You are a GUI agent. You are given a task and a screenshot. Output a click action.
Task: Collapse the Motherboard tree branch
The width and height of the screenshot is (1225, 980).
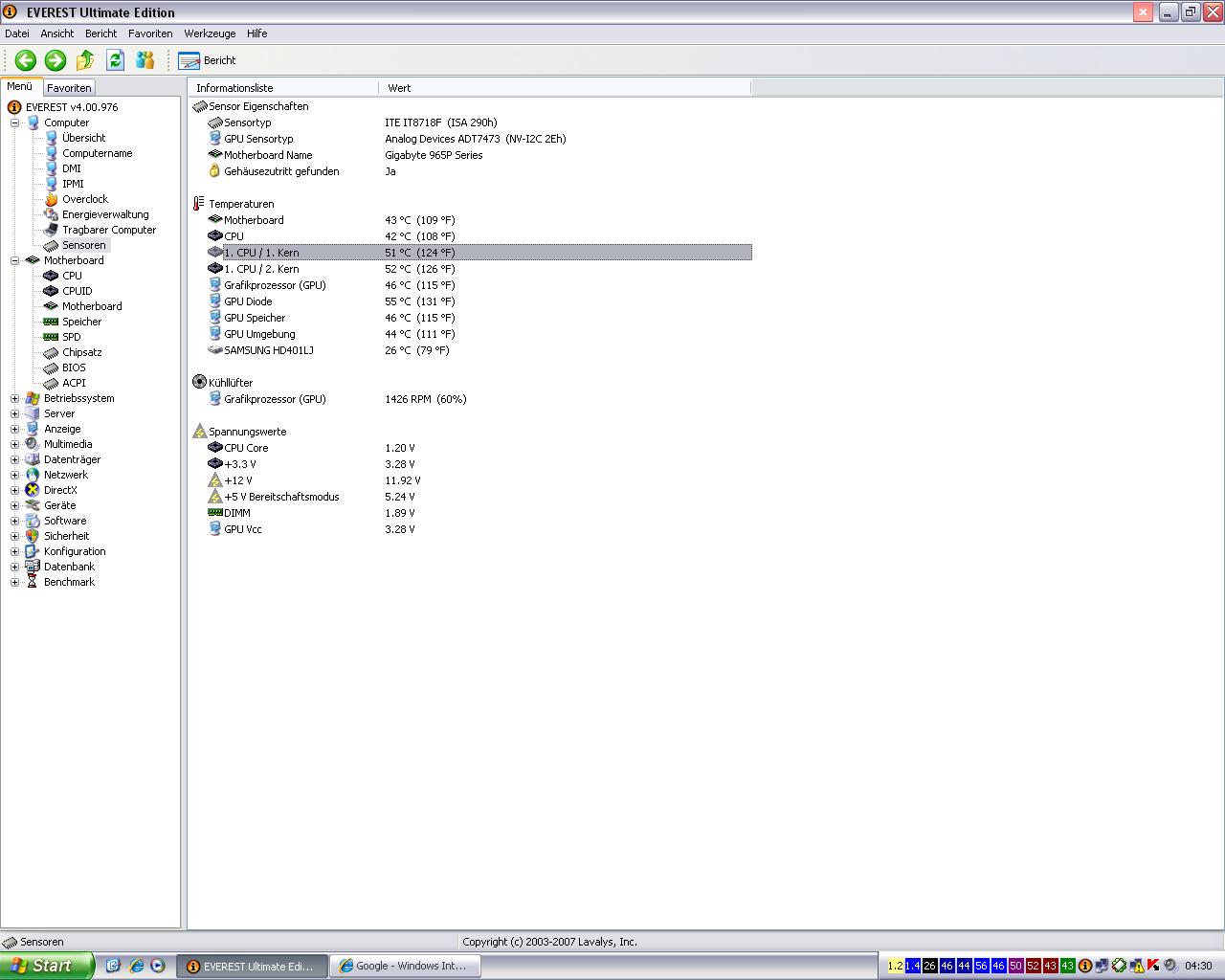14,260
